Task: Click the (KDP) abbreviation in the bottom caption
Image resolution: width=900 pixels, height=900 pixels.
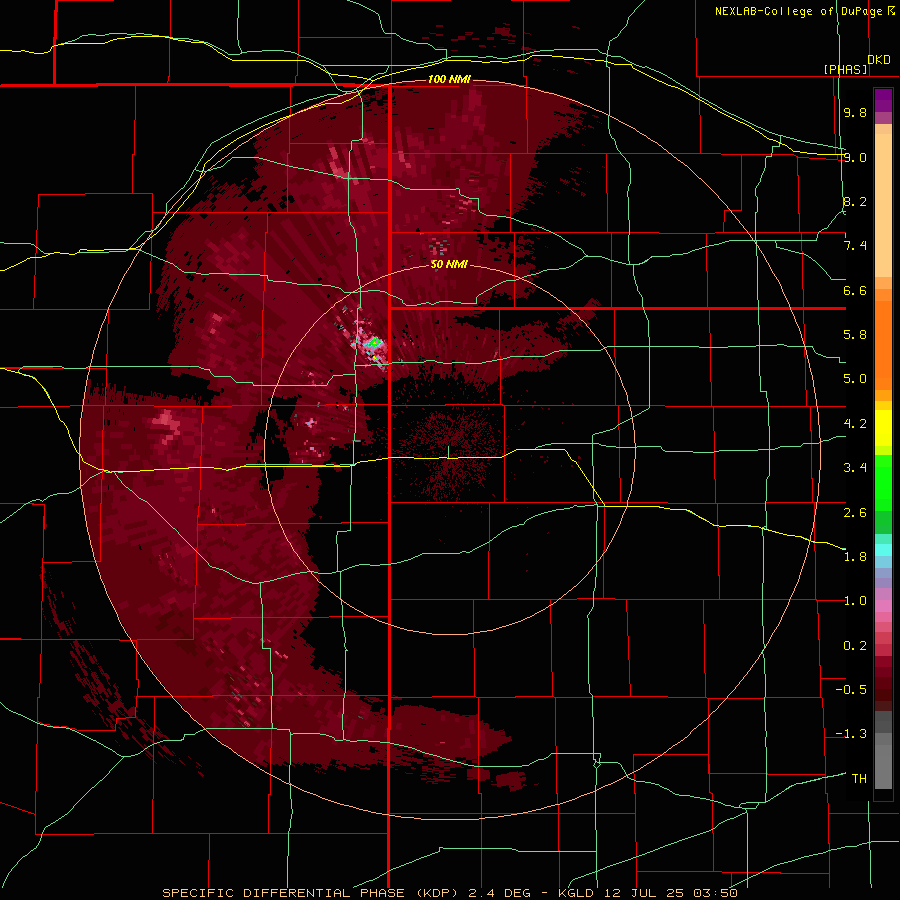Action: click(436, 893)
